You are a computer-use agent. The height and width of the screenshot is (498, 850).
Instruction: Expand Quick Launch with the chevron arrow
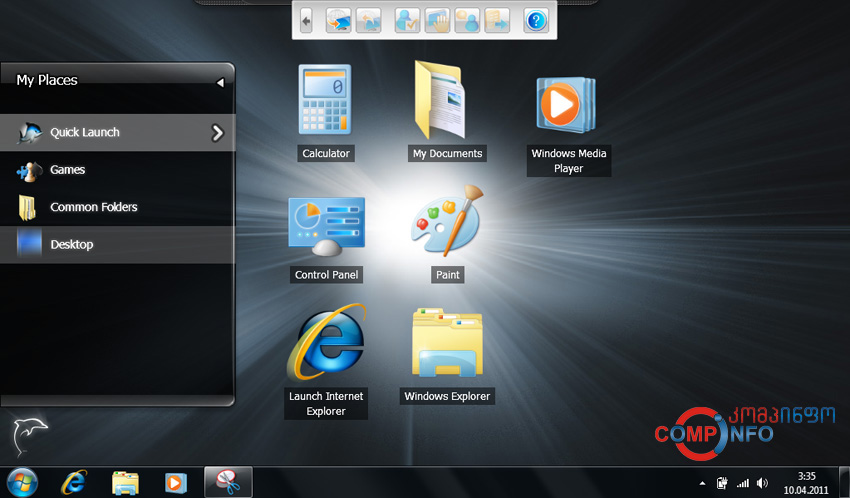[217, 133]
